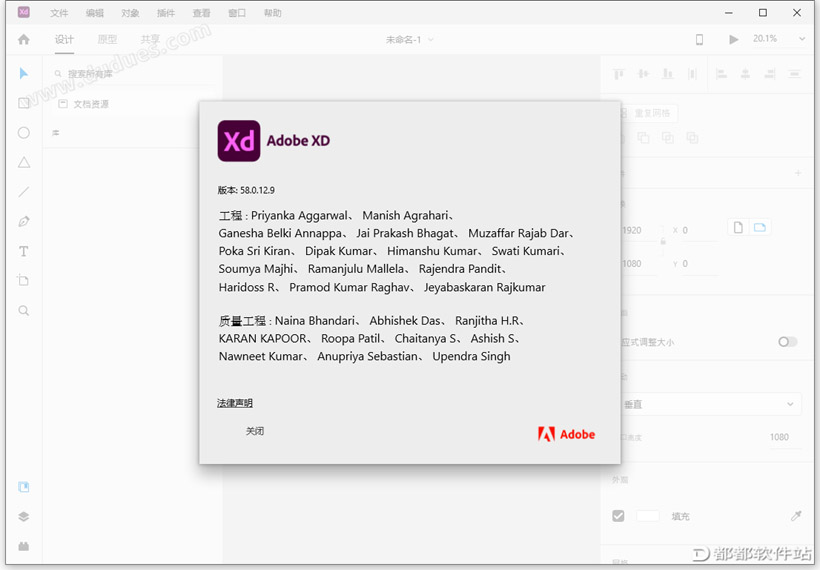Click the plus icon to make component

coord(798,173)
